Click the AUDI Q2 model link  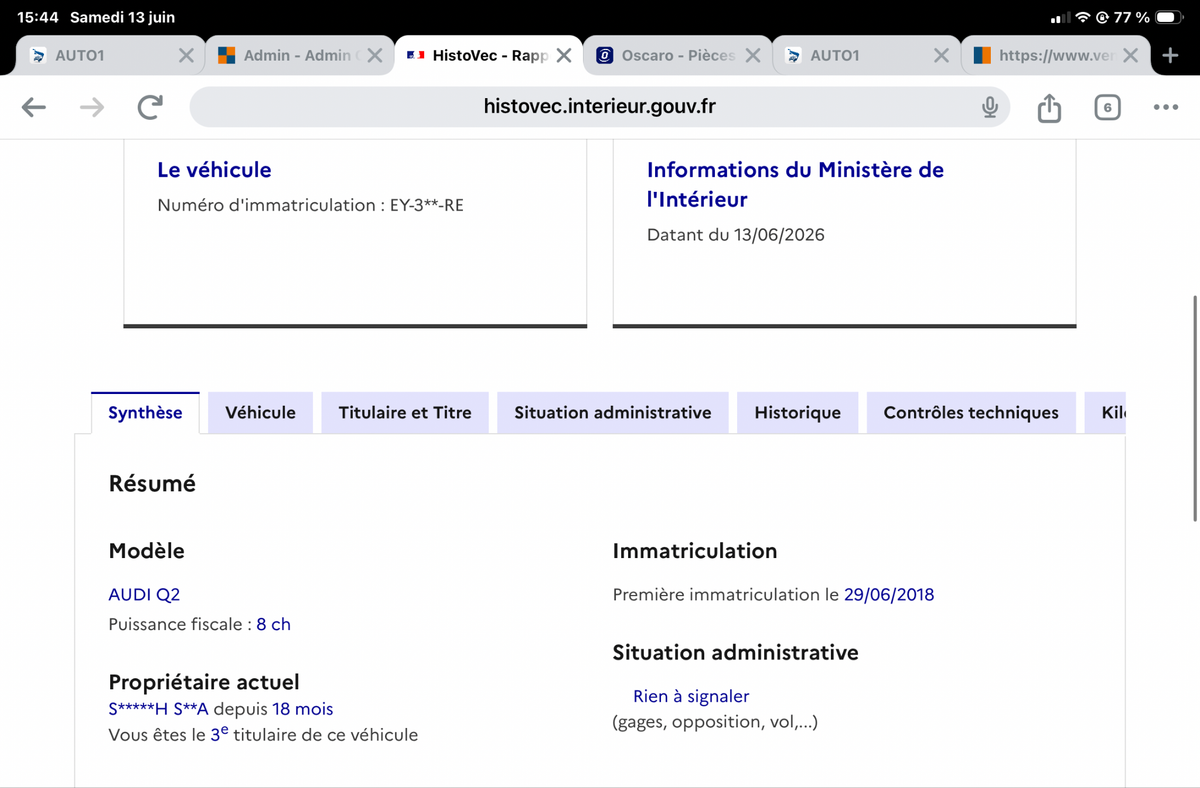click(x=144, y=594)
